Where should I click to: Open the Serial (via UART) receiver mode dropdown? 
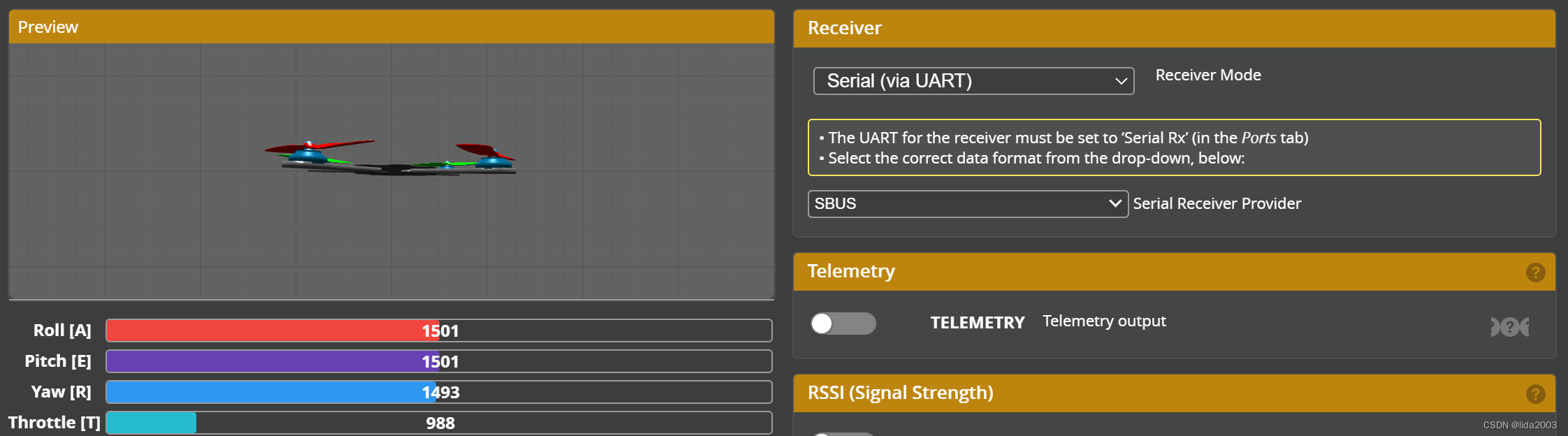click(973, 81)
